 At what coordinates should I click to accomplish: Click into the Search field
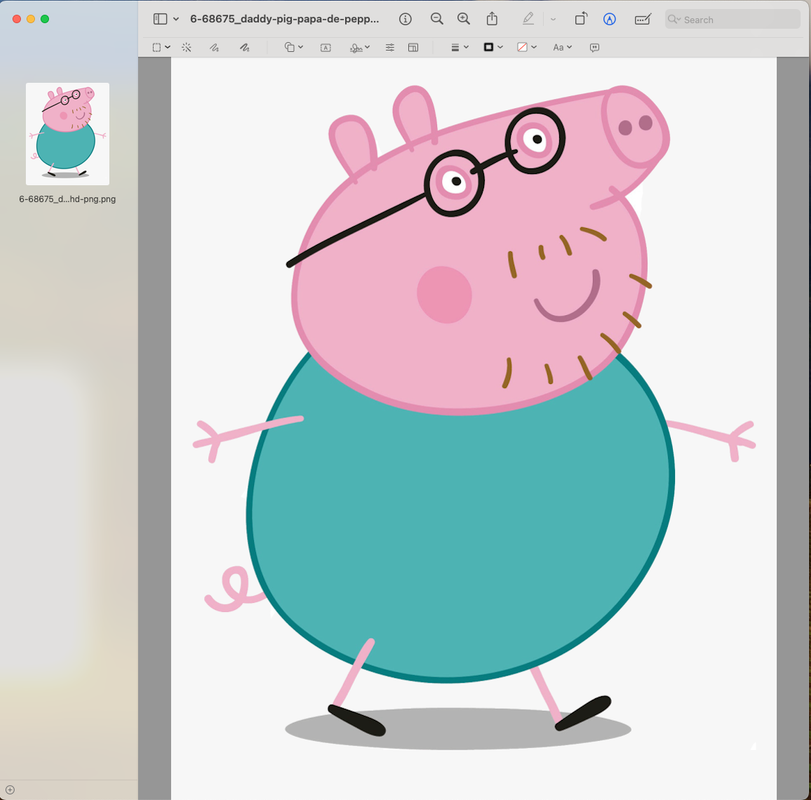(x=732, y=19)
